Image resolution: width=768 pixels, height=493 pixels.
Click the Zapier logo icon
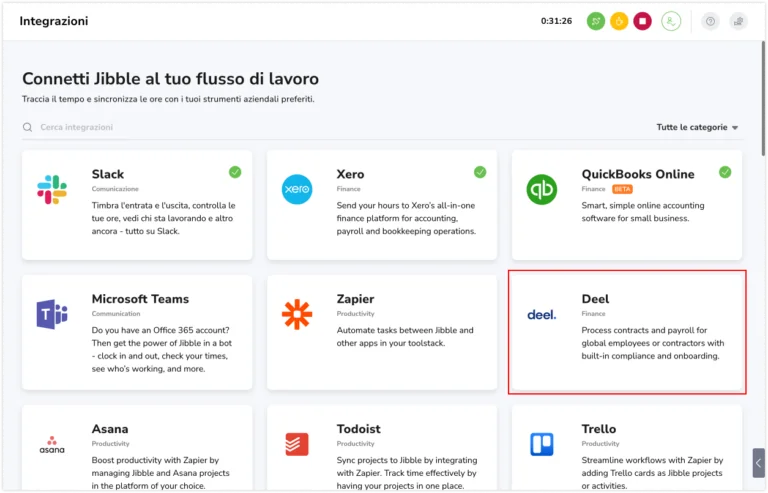click(x=297, y=314)
